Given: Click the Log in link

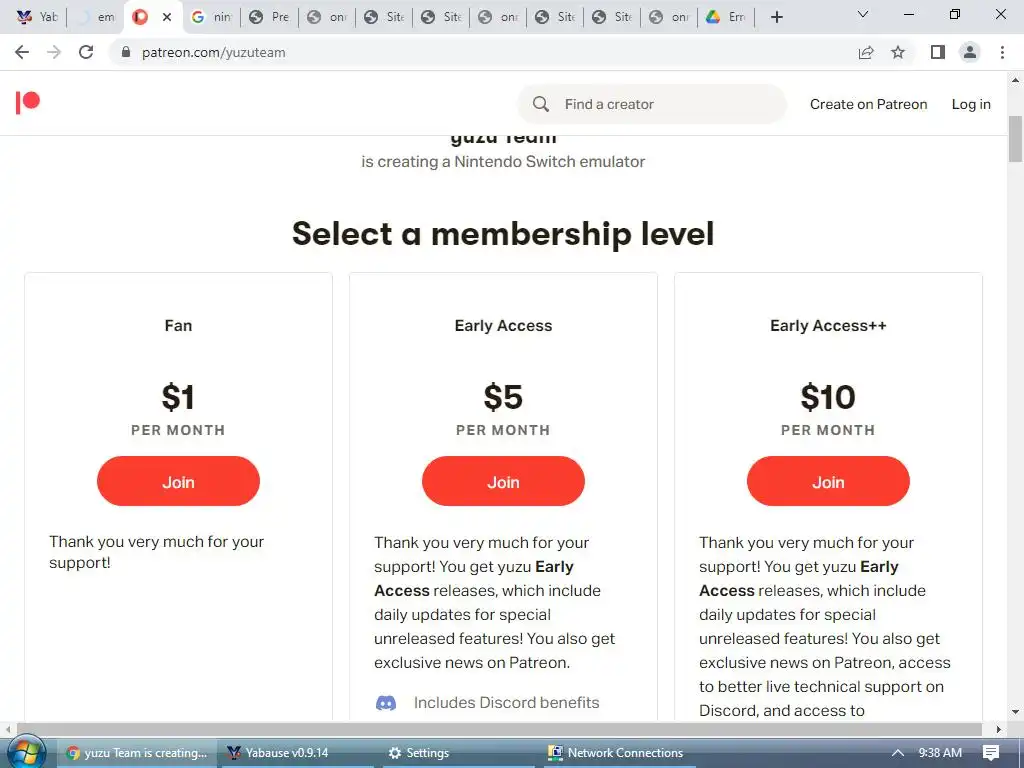Looking at the screenshot, I should 971,104.
